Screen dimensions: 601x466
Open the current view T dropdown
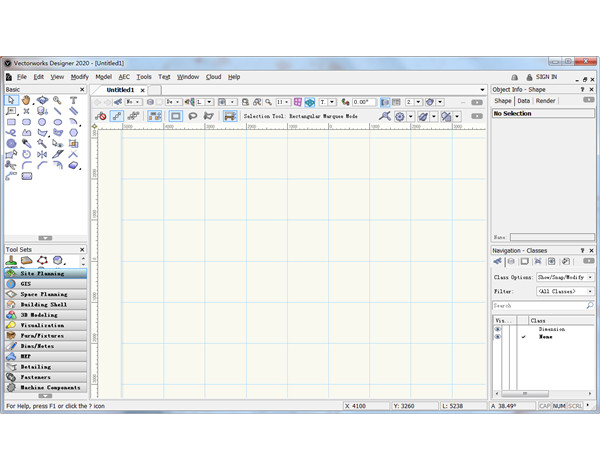(332, 102)
